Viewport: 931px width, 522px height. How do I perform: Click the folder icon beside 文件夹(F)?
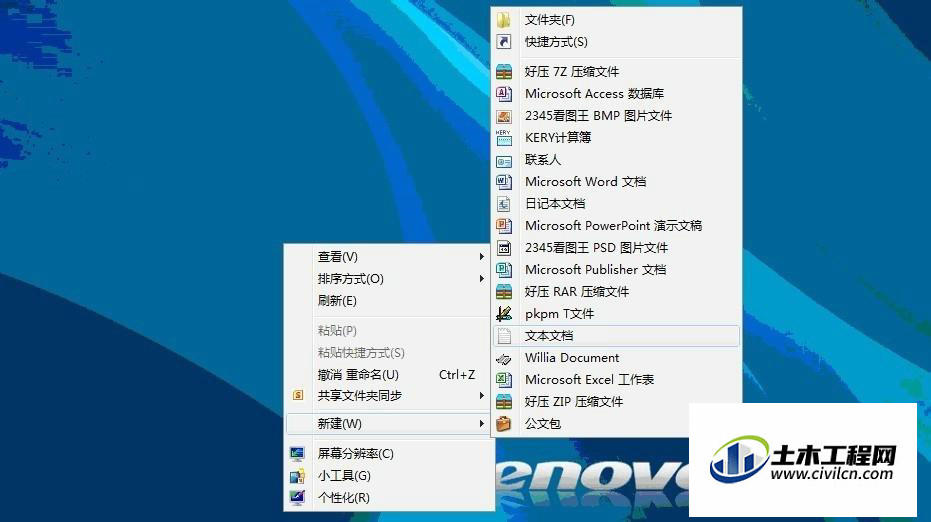tap(504, 20)
